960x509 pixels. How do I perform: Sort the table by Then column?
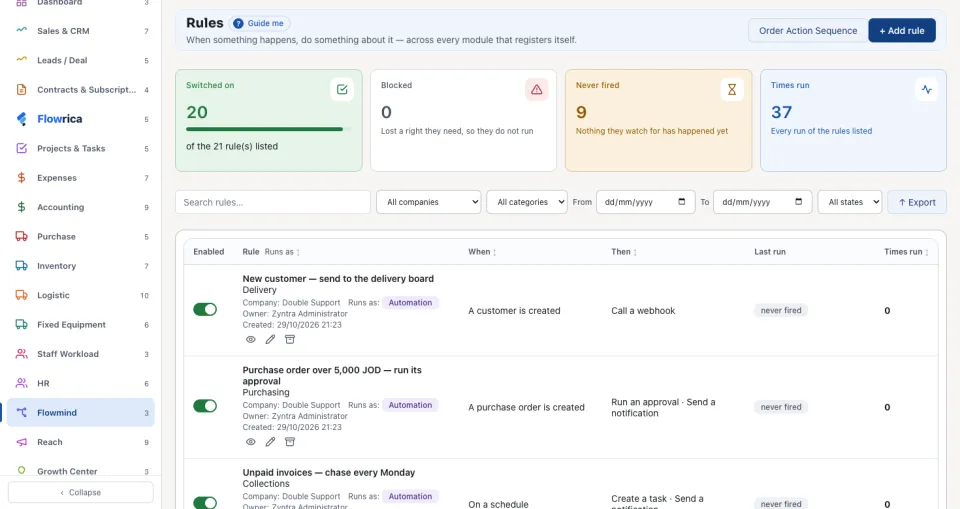pos(624,252)
